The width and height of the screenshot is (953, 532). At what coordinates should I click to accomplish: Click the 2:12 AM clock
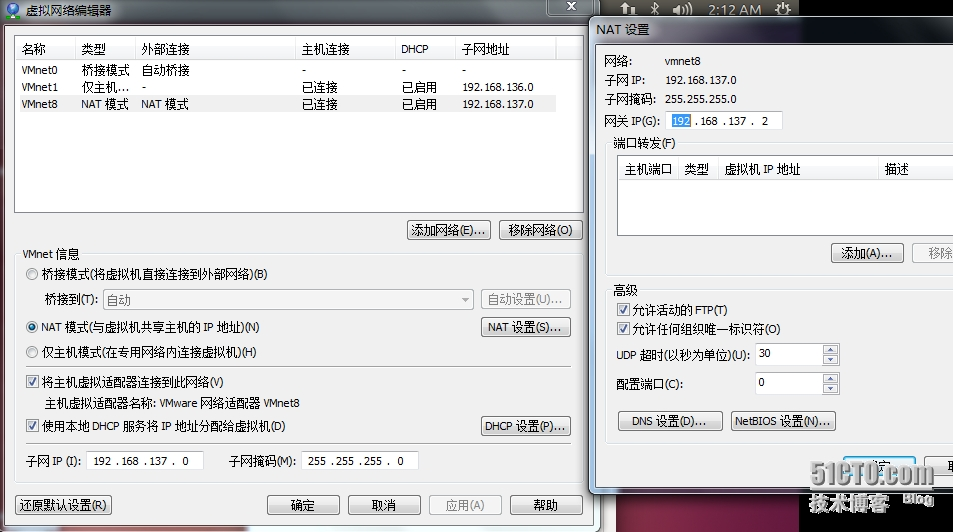click(x=734, y=10)
